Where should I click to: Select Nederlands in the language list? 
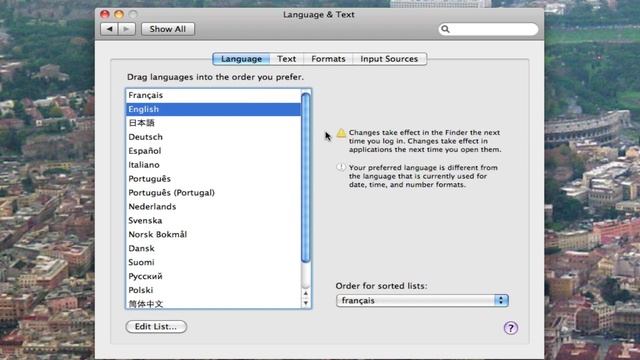point(213,207)
